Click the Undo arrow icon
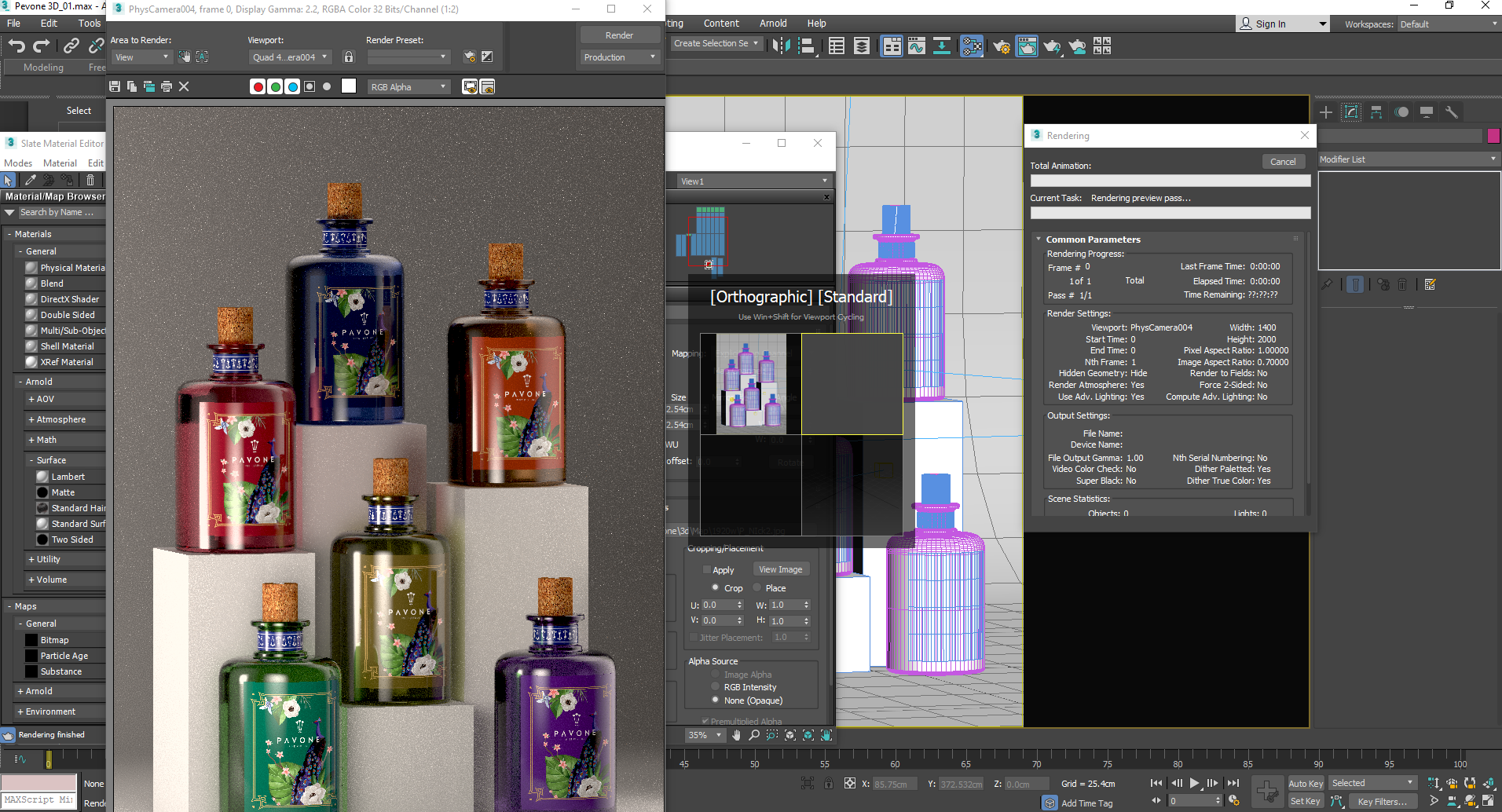The height and width of the screenshot is (812, 1502). click(x=16, y=46)
